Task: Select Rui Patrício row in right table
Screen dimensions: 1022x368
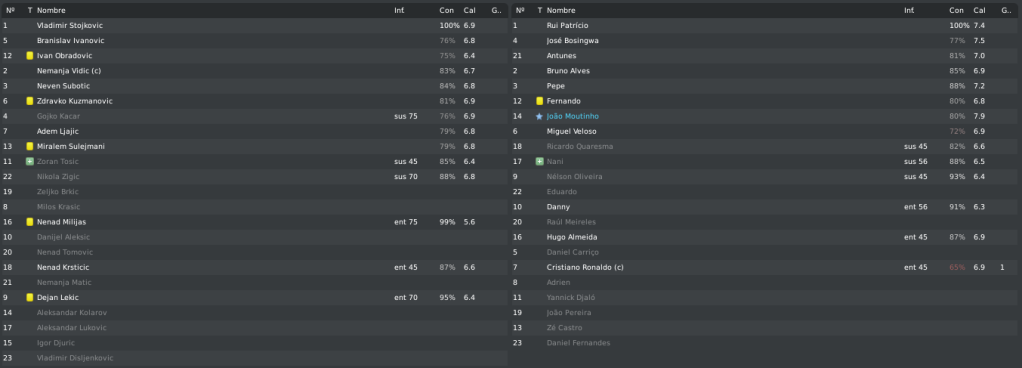Action: 766,25
